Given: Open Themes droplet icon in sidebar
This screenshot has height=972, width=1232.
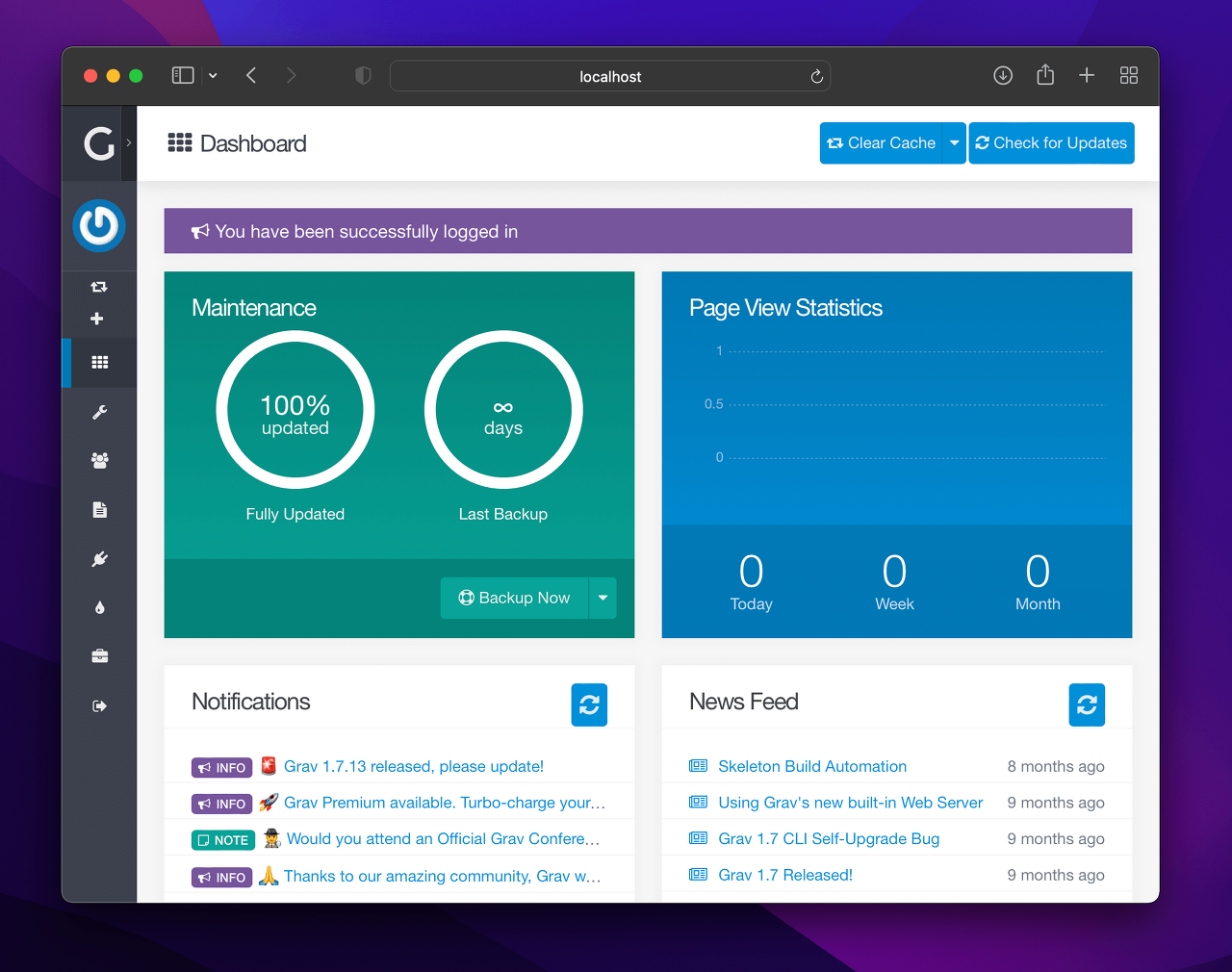Looking at the screenshot, I should click(x=100, y=608).
